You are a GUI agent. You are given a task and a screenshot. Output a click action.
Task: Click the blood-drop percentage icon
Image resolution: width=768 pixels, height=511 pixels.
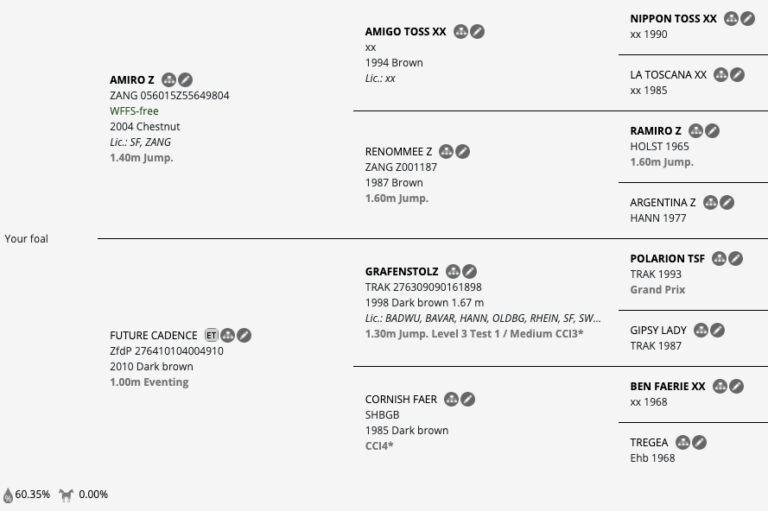[x=8, y=494]
